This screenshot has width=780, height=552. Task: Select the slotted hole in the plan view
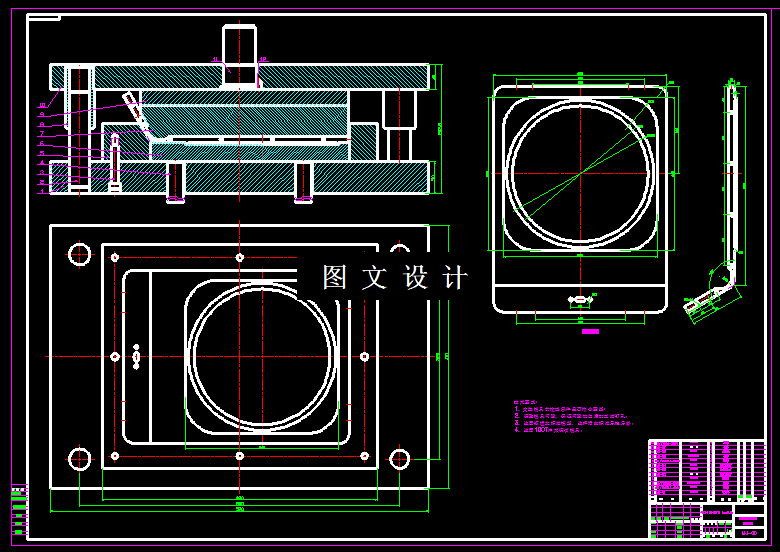(136, 357)
